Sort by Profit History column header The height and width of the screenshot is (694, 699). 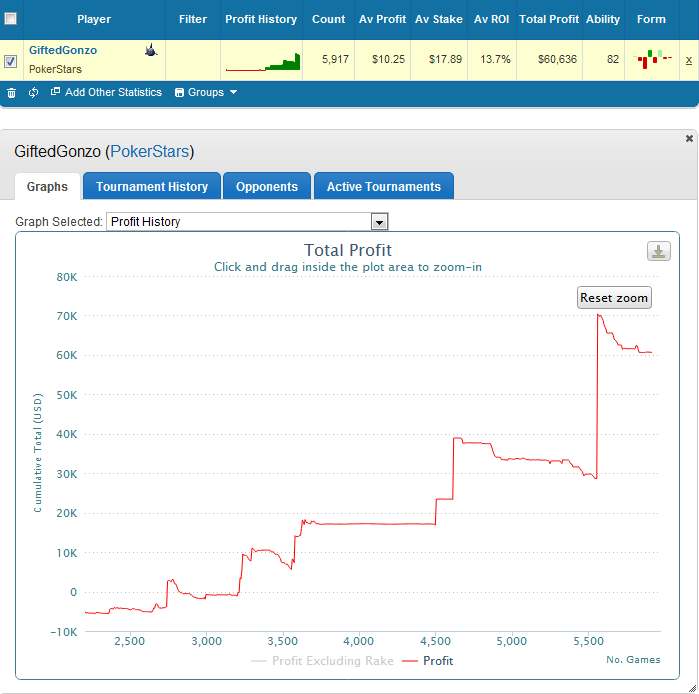[261, 19]
